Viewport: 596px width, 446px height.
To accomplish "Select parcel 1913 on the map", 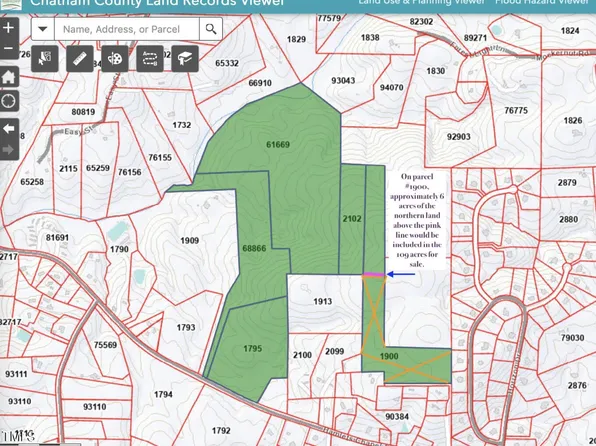I will (x=322, y=302).
